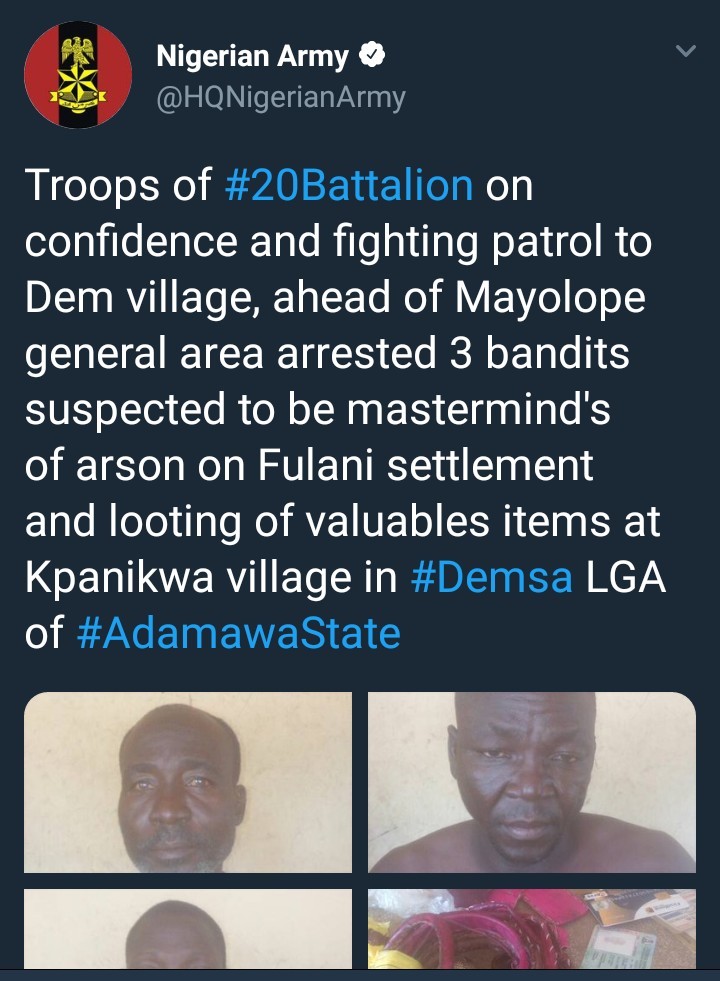Expand the tweet options chevron

click(685, 51)
